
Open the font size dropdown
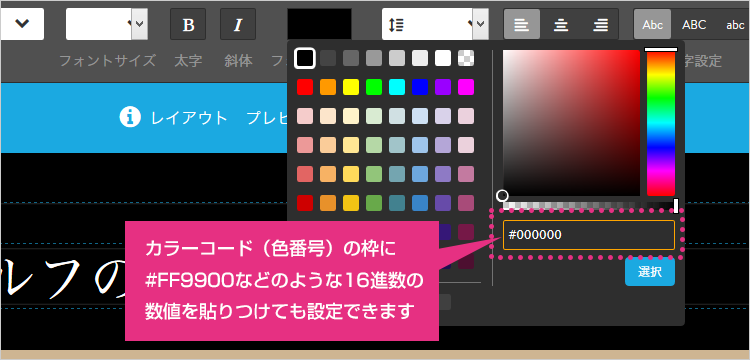click(x=107, y=24)
